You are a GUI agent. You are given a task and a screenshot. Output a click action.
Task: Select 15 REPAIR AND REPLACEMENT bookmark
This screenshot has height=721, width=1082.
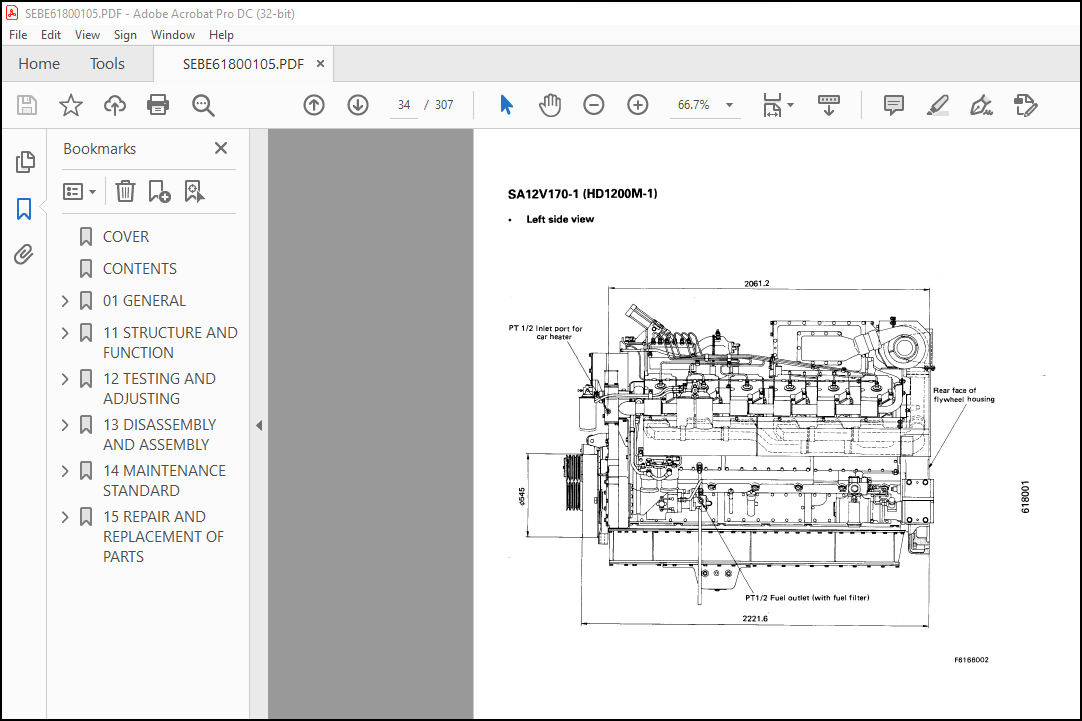coord(164,537)
